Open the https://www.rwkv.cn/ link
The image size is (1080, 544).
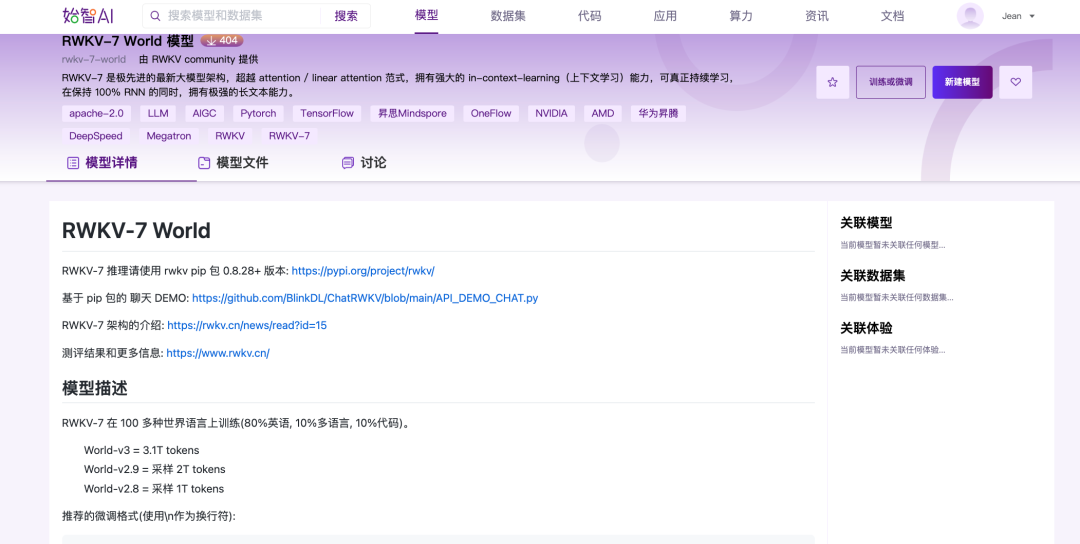pyautogui.click(x=218, y=353)
